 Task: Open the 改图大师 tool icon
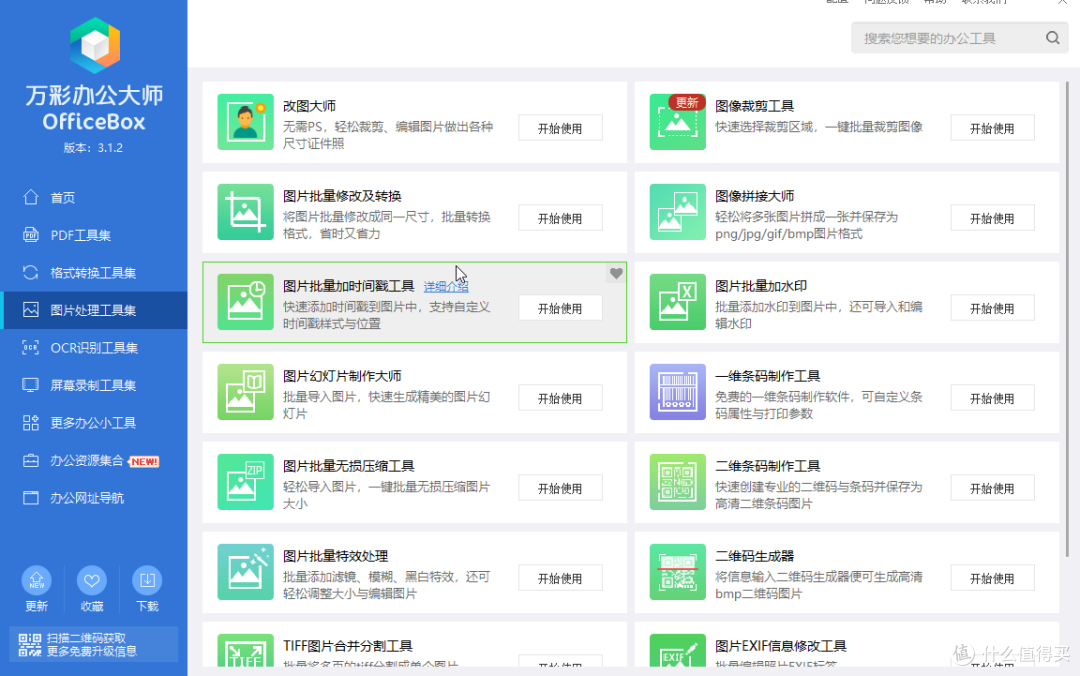245,122
